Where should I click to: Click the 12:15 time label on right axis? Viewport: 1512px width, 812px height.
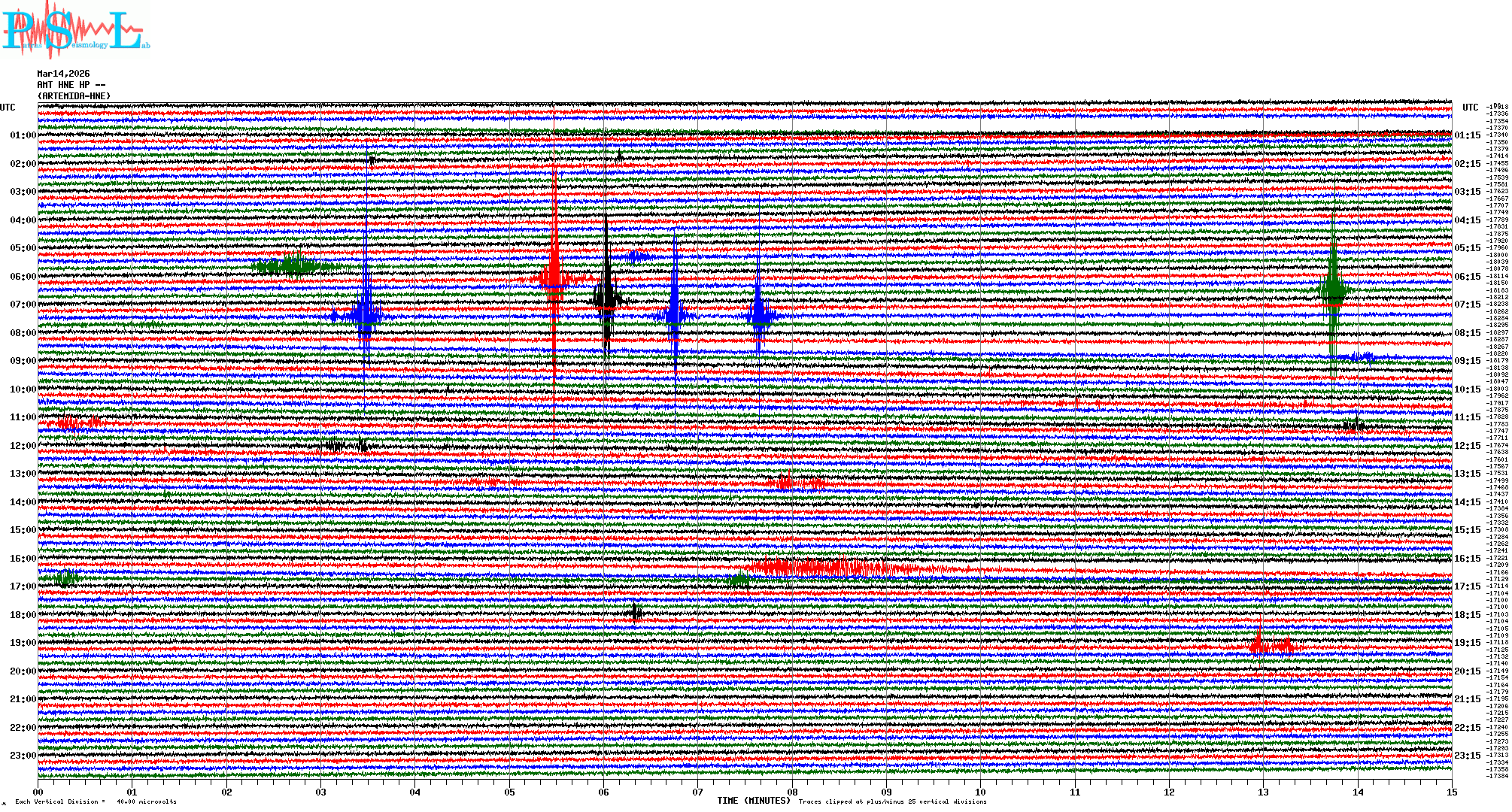(1467, 446)
